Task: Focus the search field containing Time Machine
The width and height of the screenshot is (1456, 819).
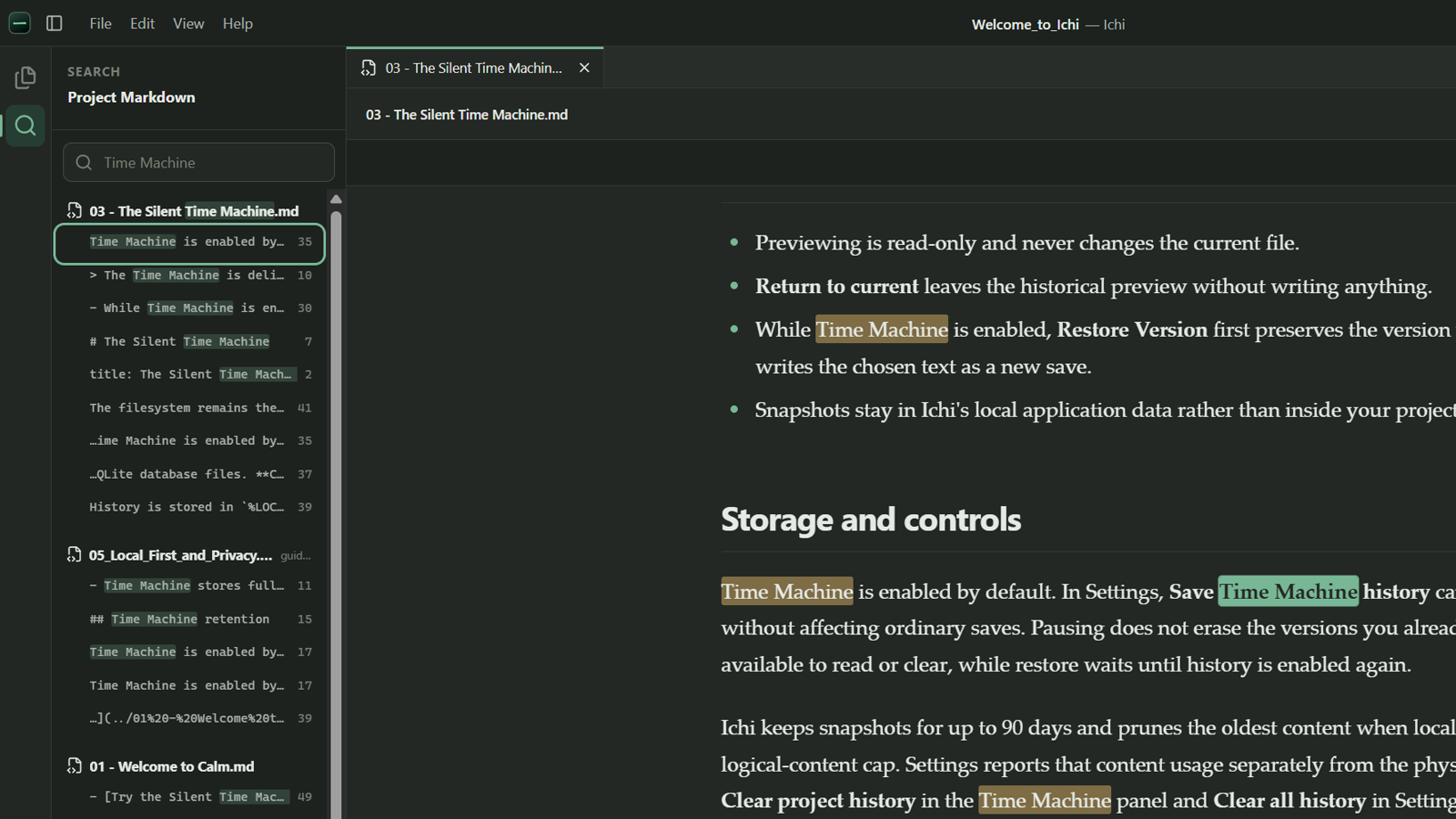Action: pyautogui.click(x=198, y=162)
